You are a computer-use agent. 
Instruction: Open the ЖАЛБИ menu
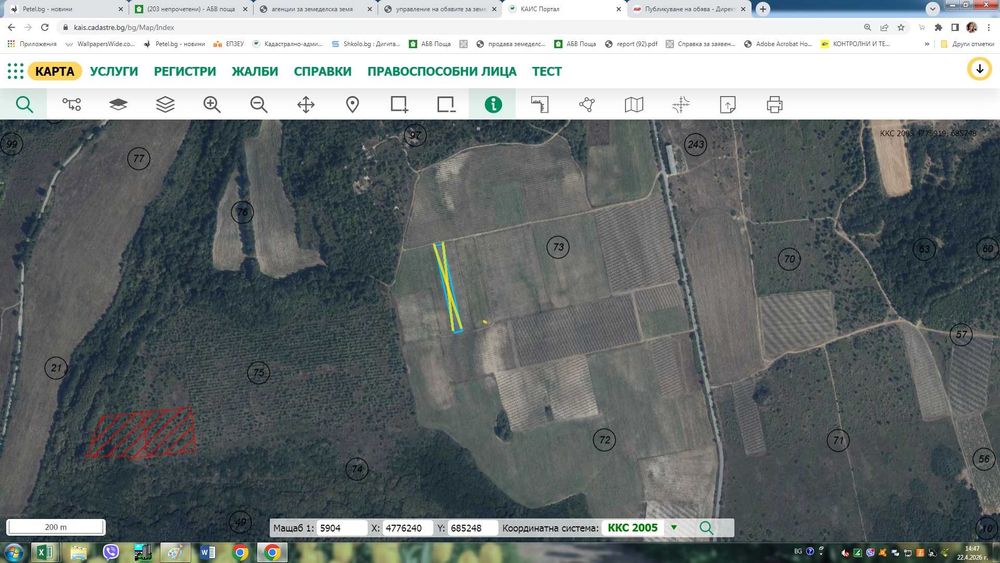coord(254,71)
